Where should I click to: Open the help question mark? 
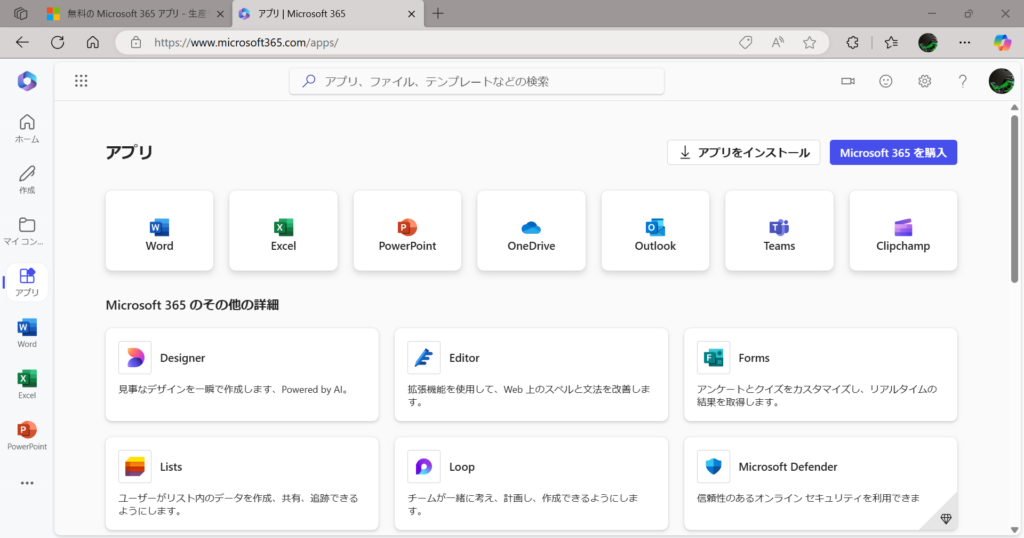pyautogui.click(x=963, y=81)
